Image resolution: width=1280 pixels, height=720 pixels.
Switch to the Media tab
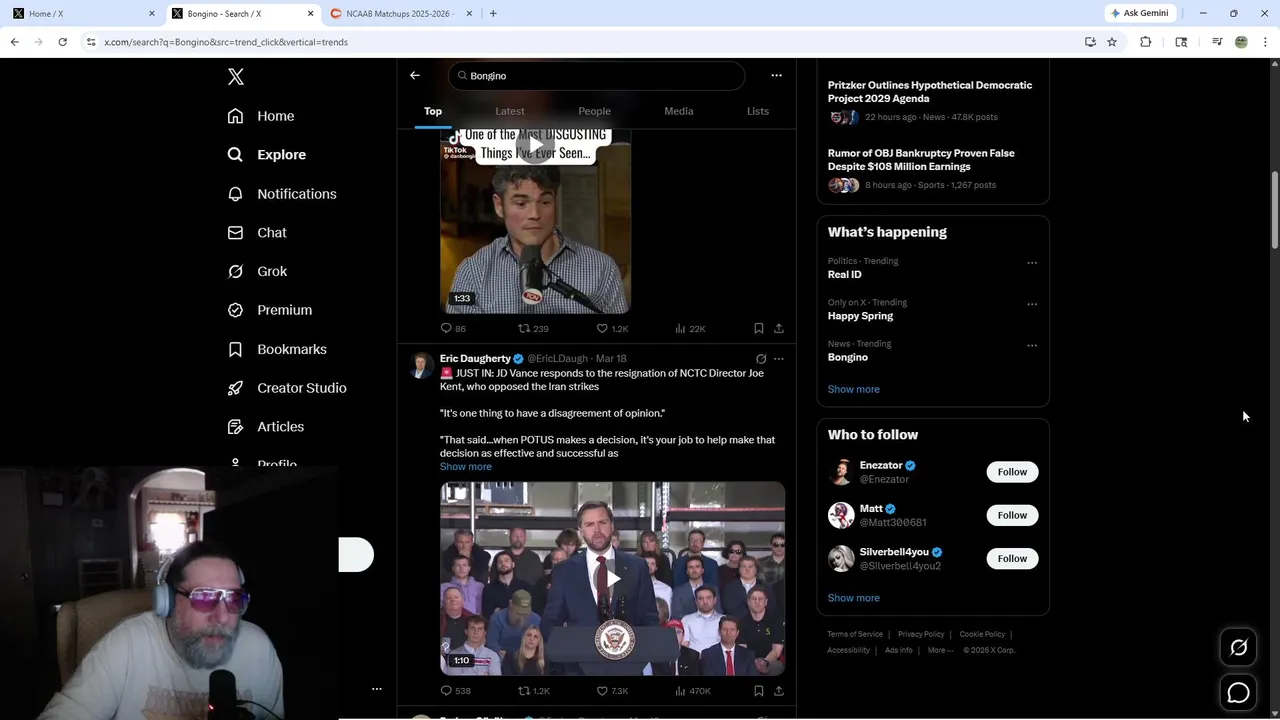coord(679,111)
